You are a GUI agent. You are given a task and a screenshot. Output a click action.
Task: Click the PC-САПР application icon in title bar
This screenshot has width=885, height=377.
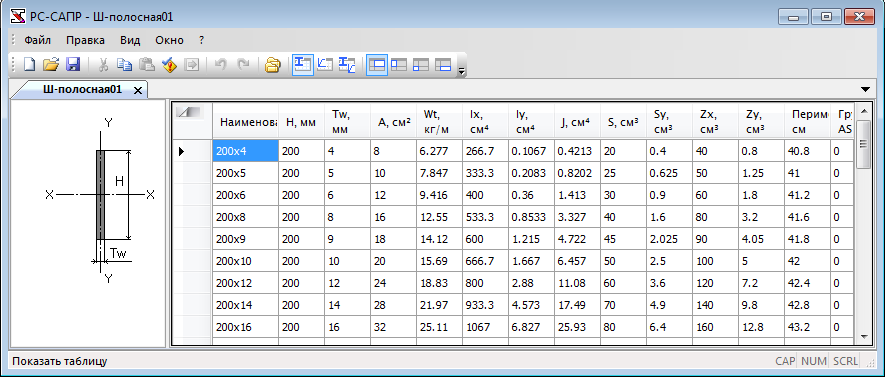17,16
